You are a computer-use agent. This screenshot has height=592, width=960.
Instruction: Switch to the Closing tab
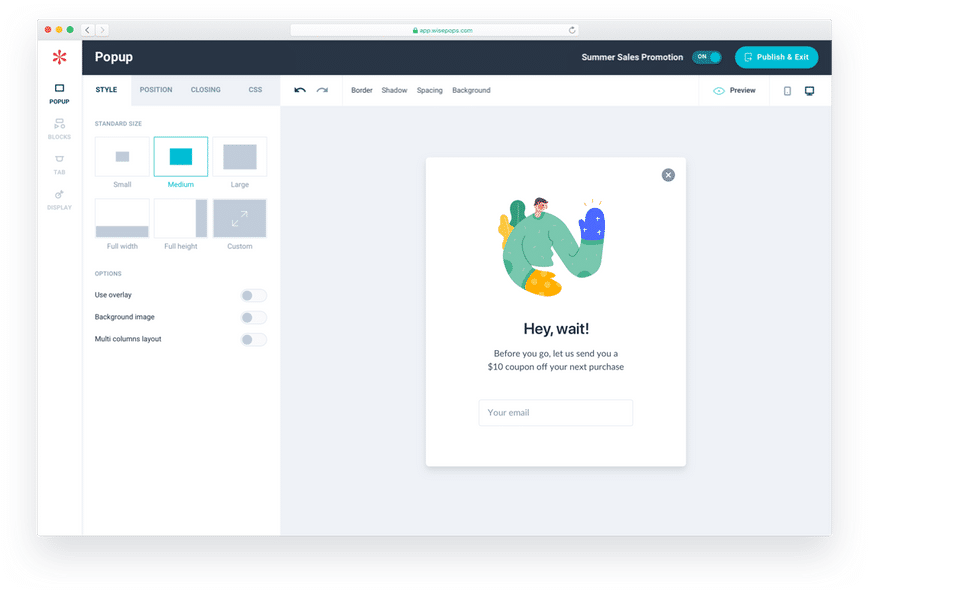[205, 90]
